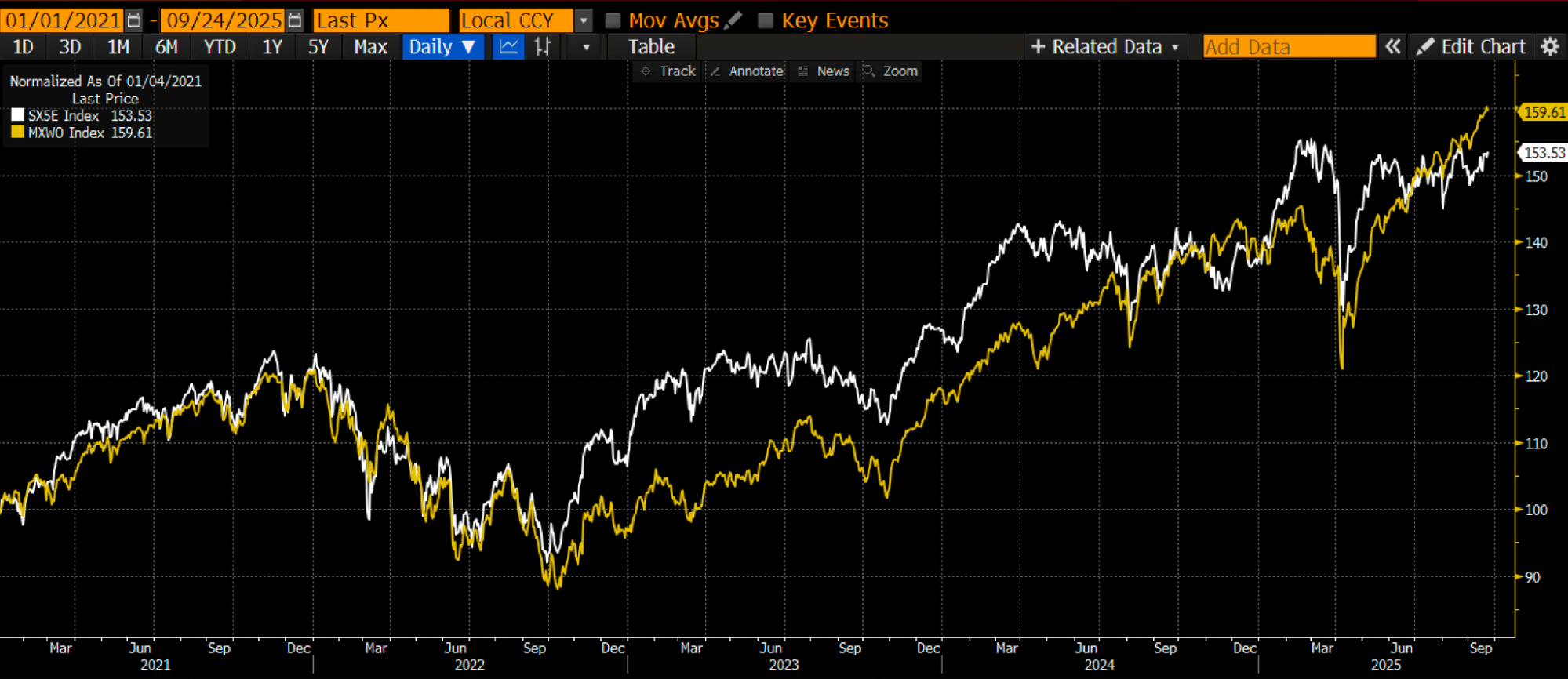1568x679 pixels.
Task: Click the Edit Chart button
Action: (x=1472, y=47)
